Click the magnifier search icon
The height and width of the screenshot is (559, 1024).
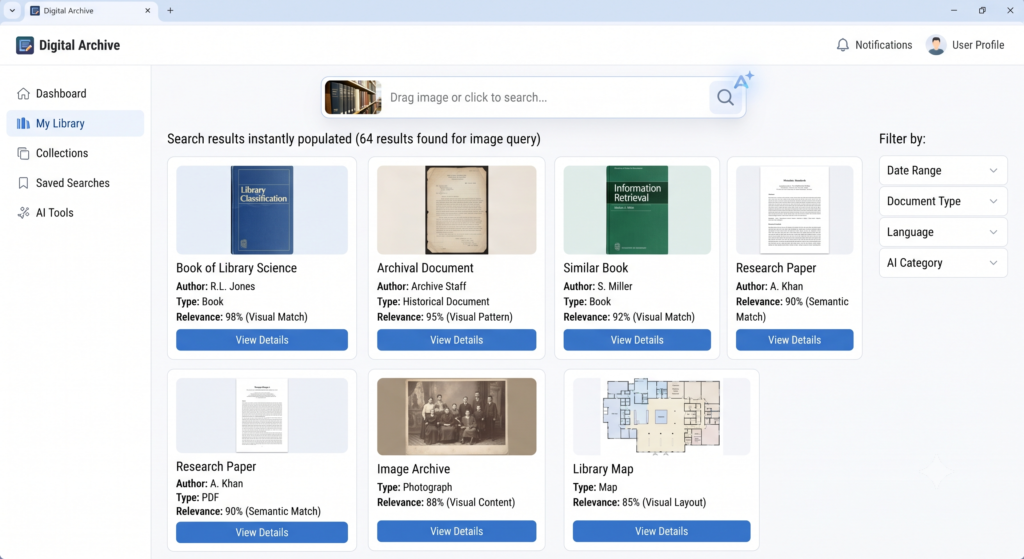(725, 97)
